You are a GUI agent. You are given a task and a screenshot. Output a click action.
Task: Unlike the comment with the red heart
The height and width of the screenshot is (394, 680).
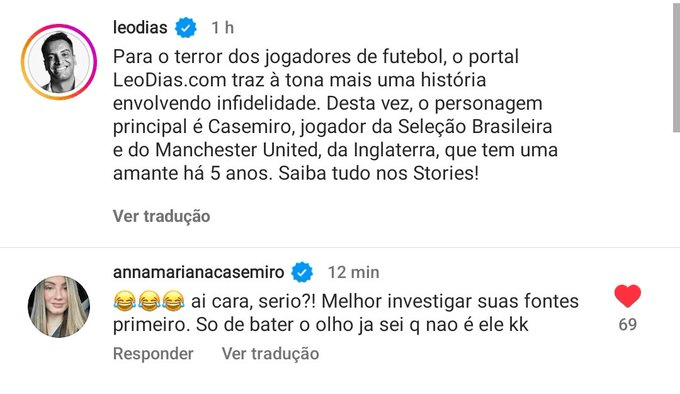628,296
